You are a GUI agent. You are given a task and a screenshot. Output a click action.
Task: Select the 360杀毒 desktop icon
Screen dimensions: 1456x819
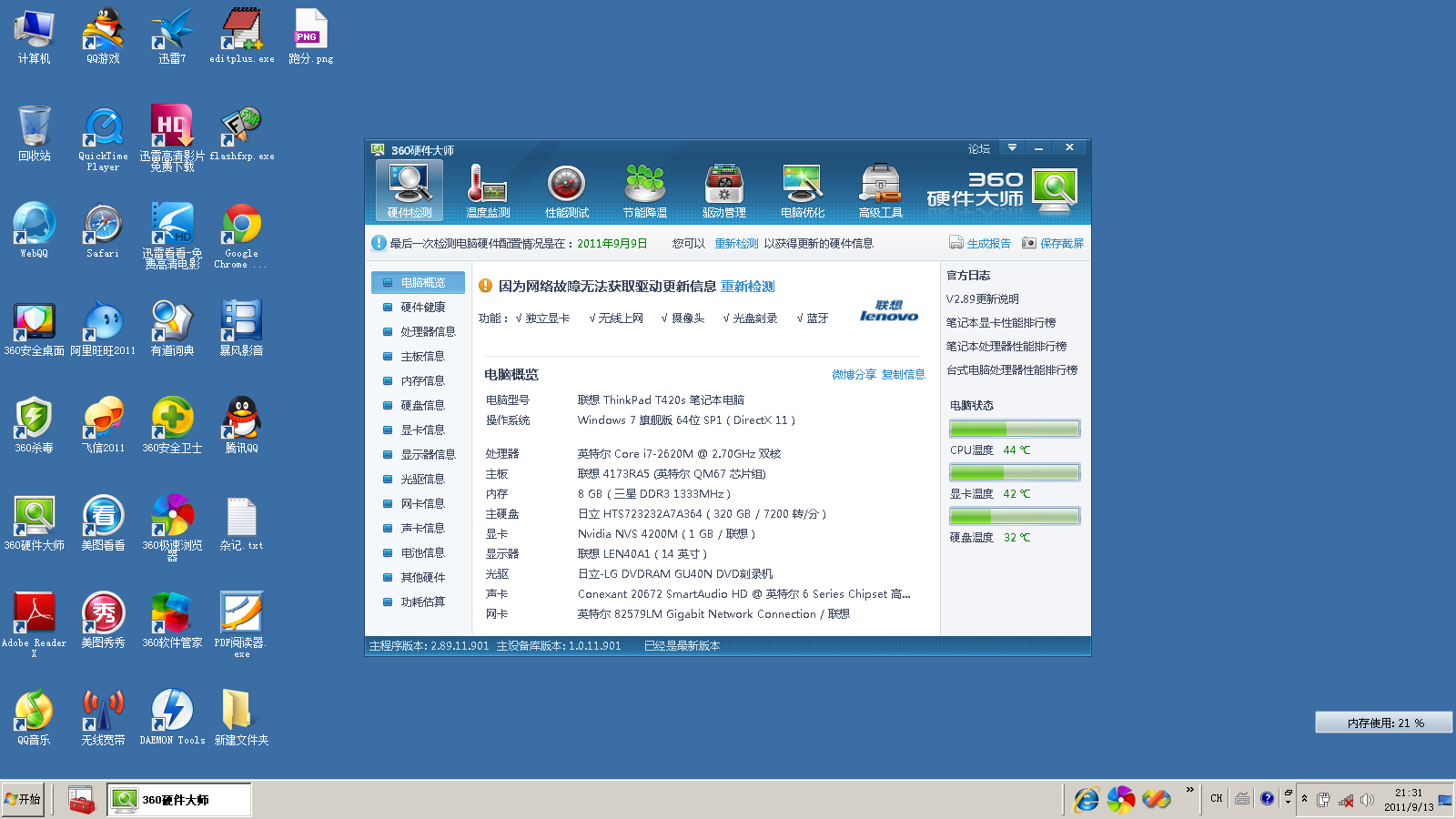click(x=35, y=426)
